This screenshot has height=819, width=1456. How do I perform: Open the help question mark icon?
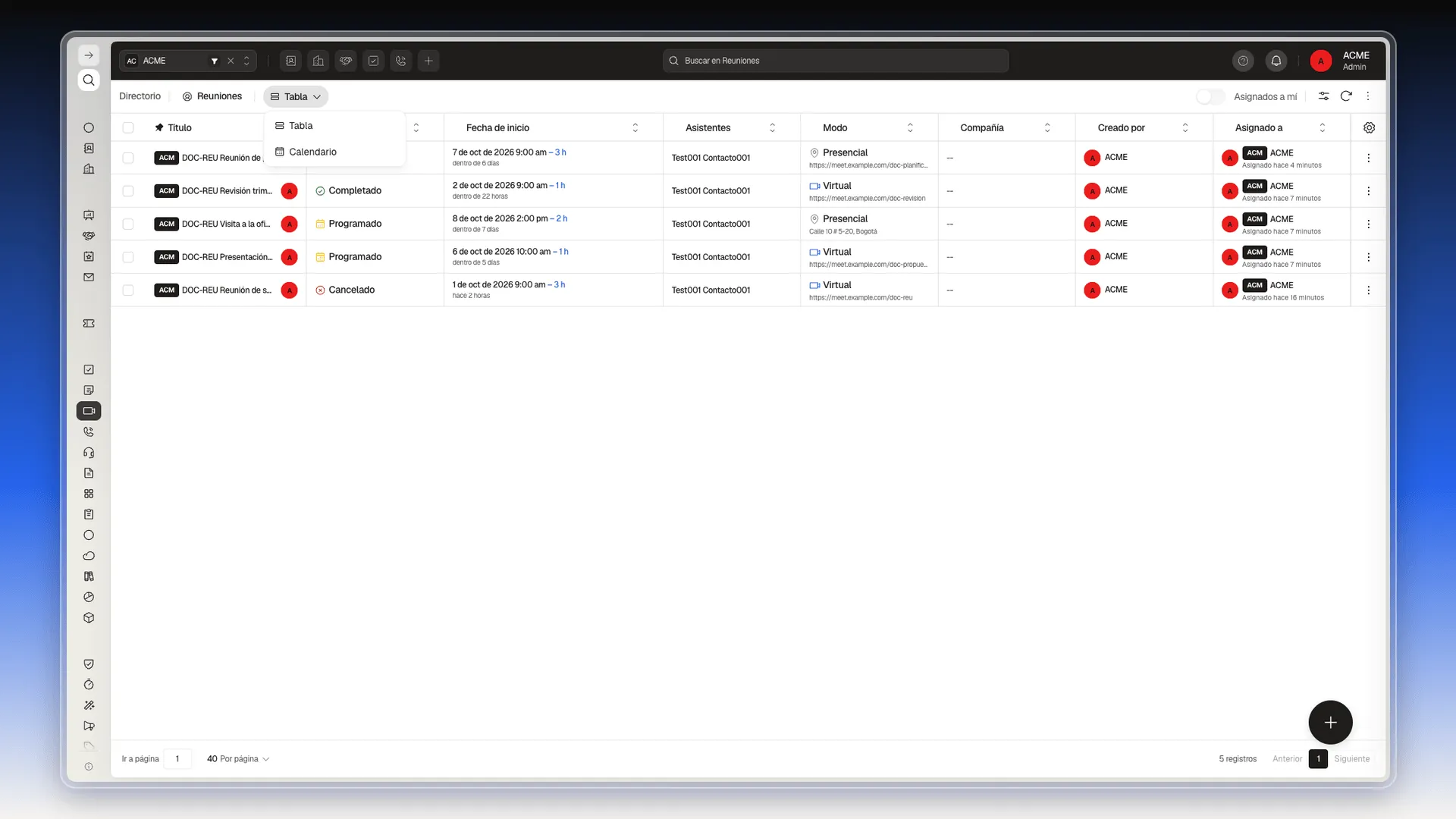click(1243, 61)
